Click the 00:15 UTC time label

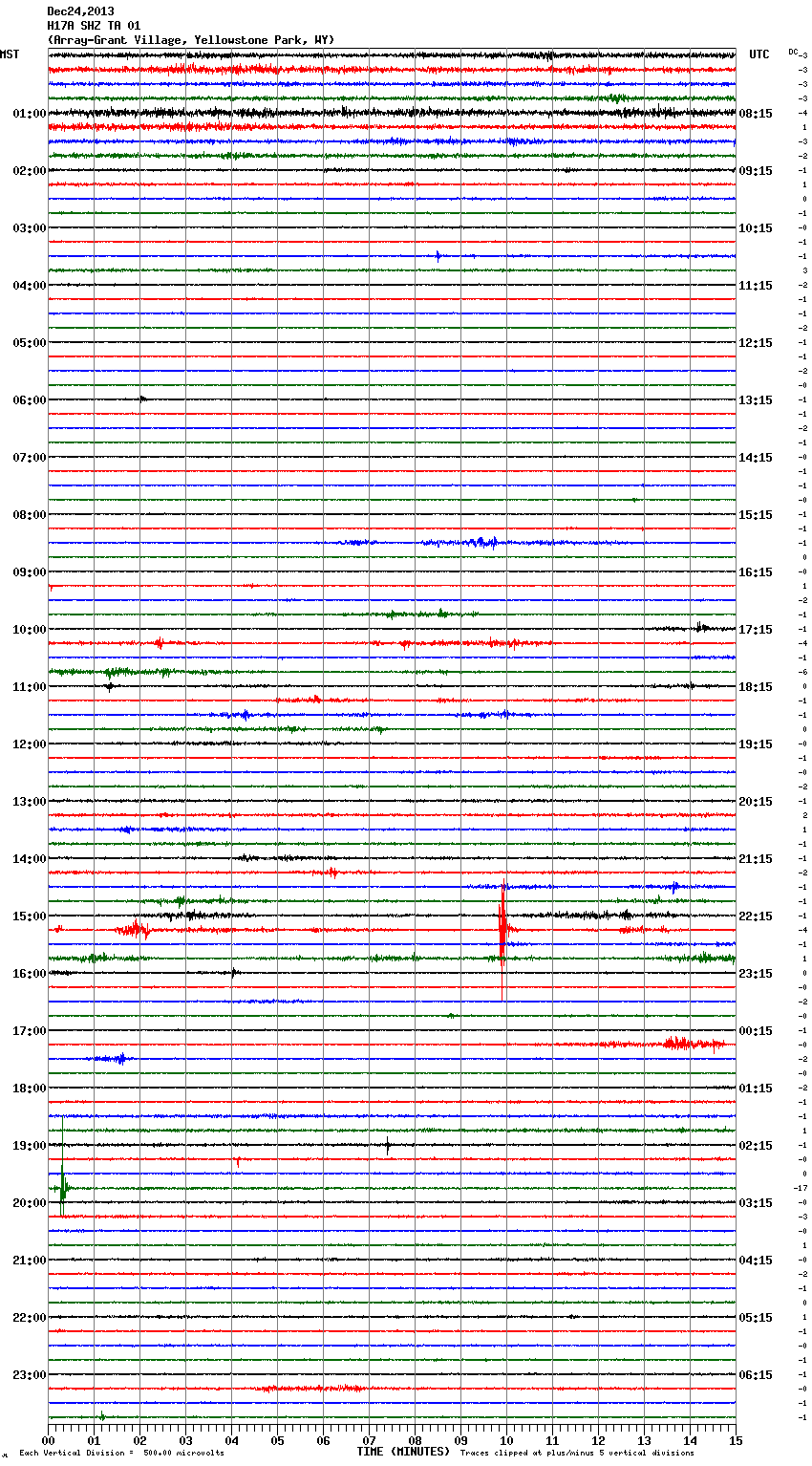point(756,1031)
